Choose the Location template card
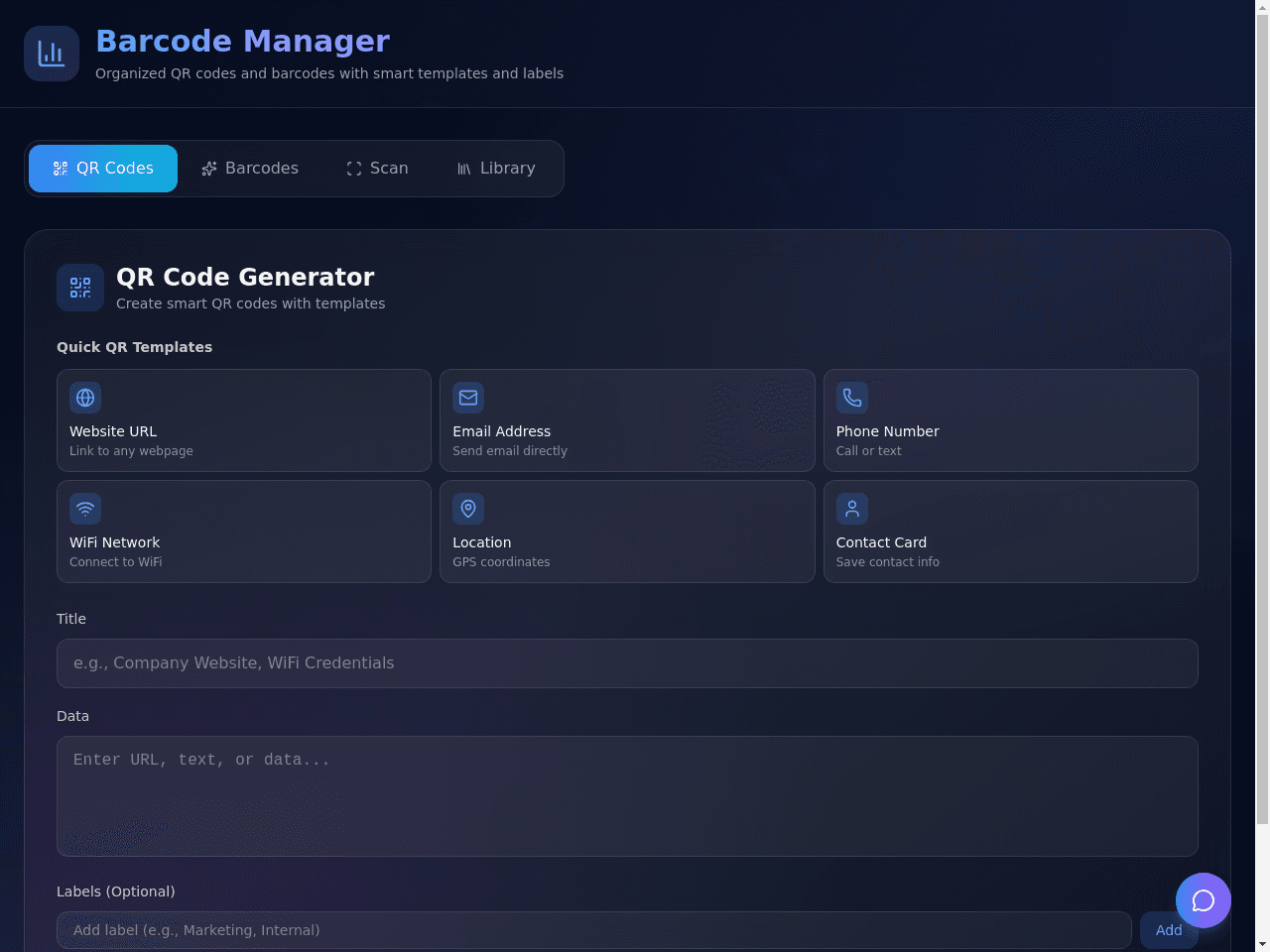Image resolution: width=1270 pixels, height=952 pixels. tap(627, 532)
